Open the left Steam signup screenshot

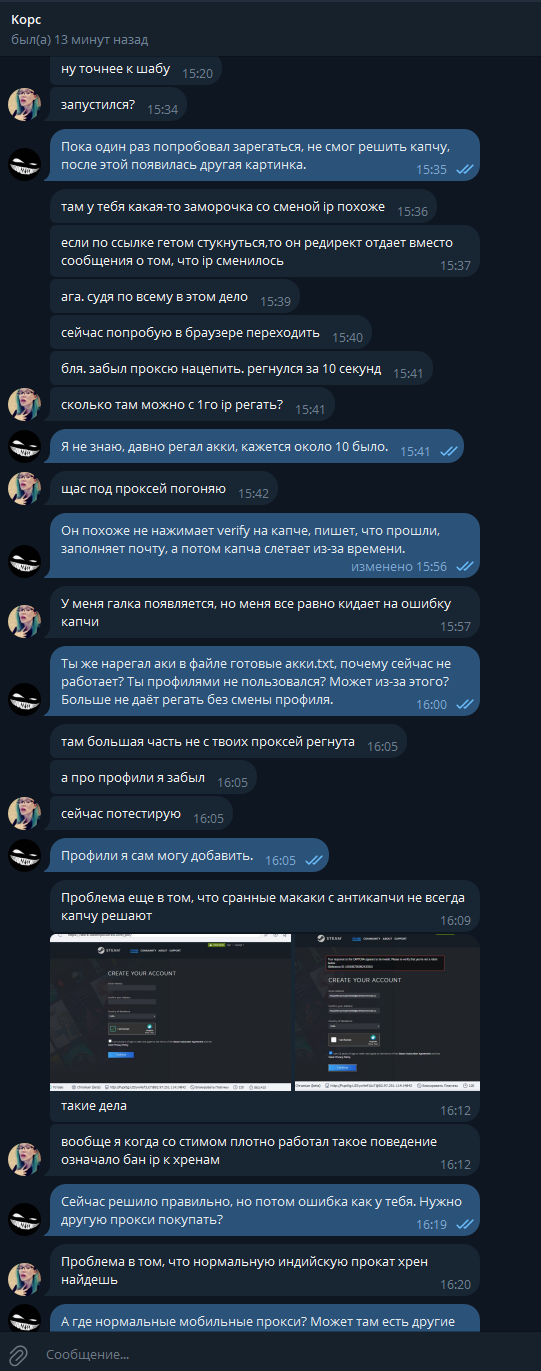170,1011
